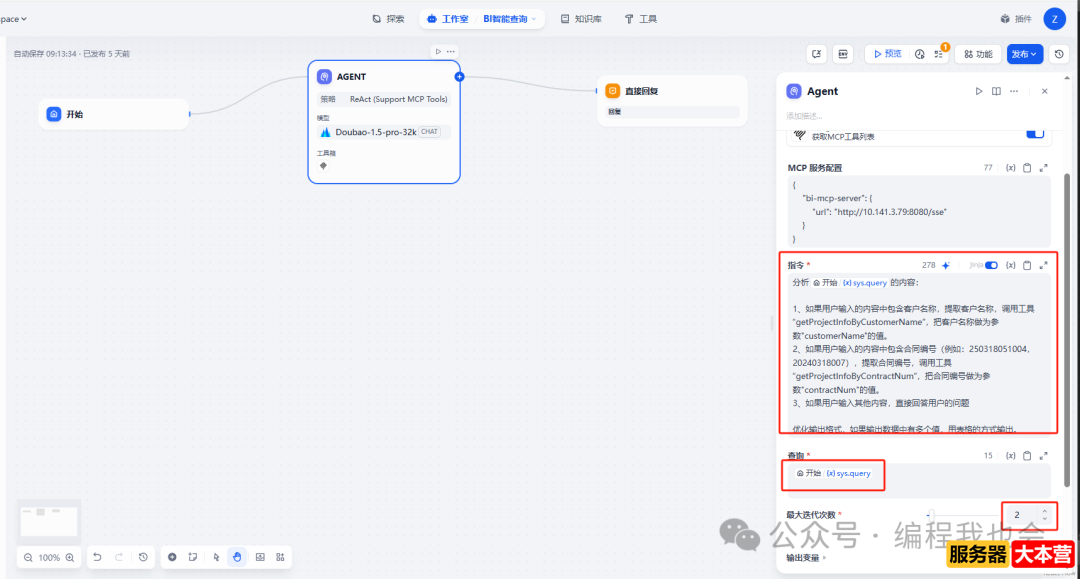Viewport: 1080px width, 579px height.
Task: Open change history in bottom toolbar
Action: 143,557
